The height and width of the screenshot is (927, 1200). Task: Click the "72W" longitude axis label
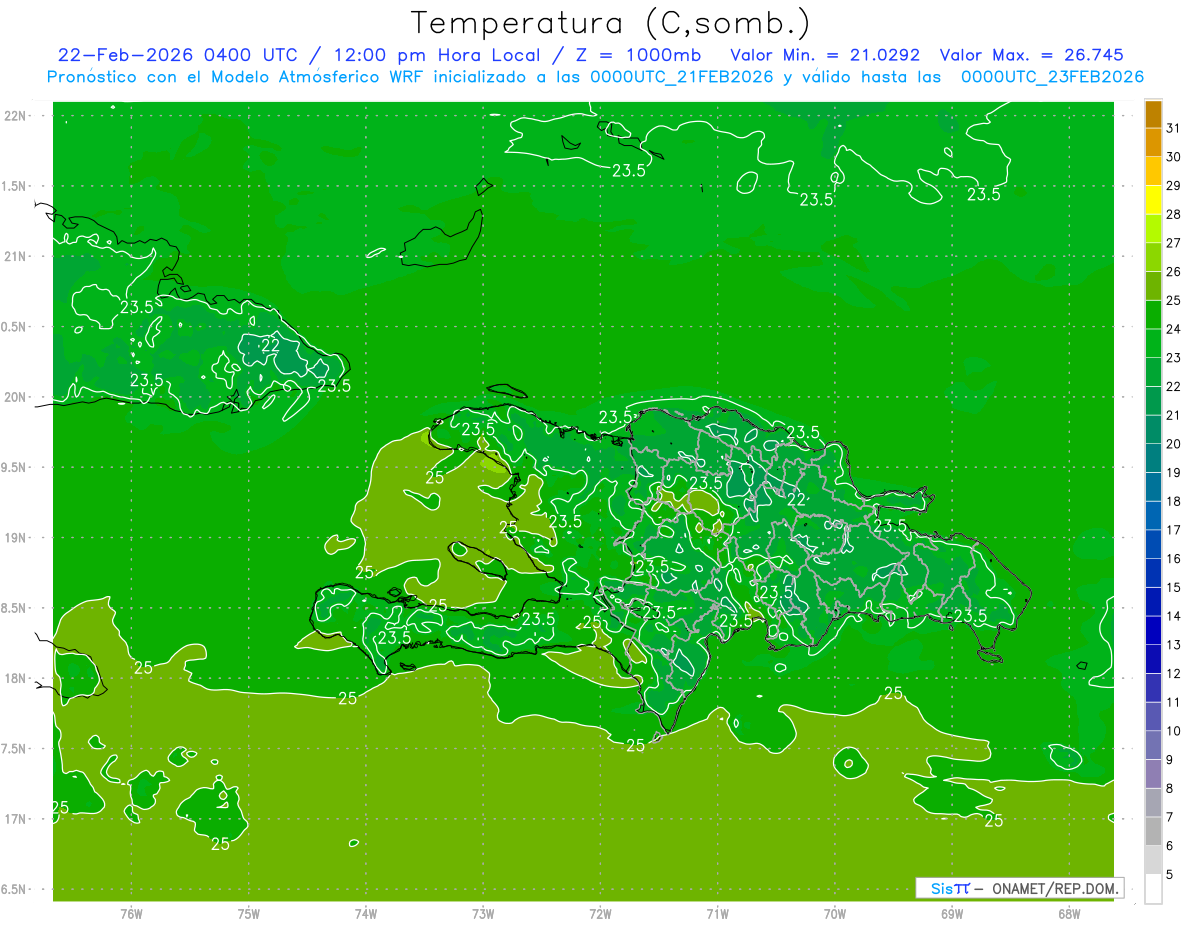600,913
